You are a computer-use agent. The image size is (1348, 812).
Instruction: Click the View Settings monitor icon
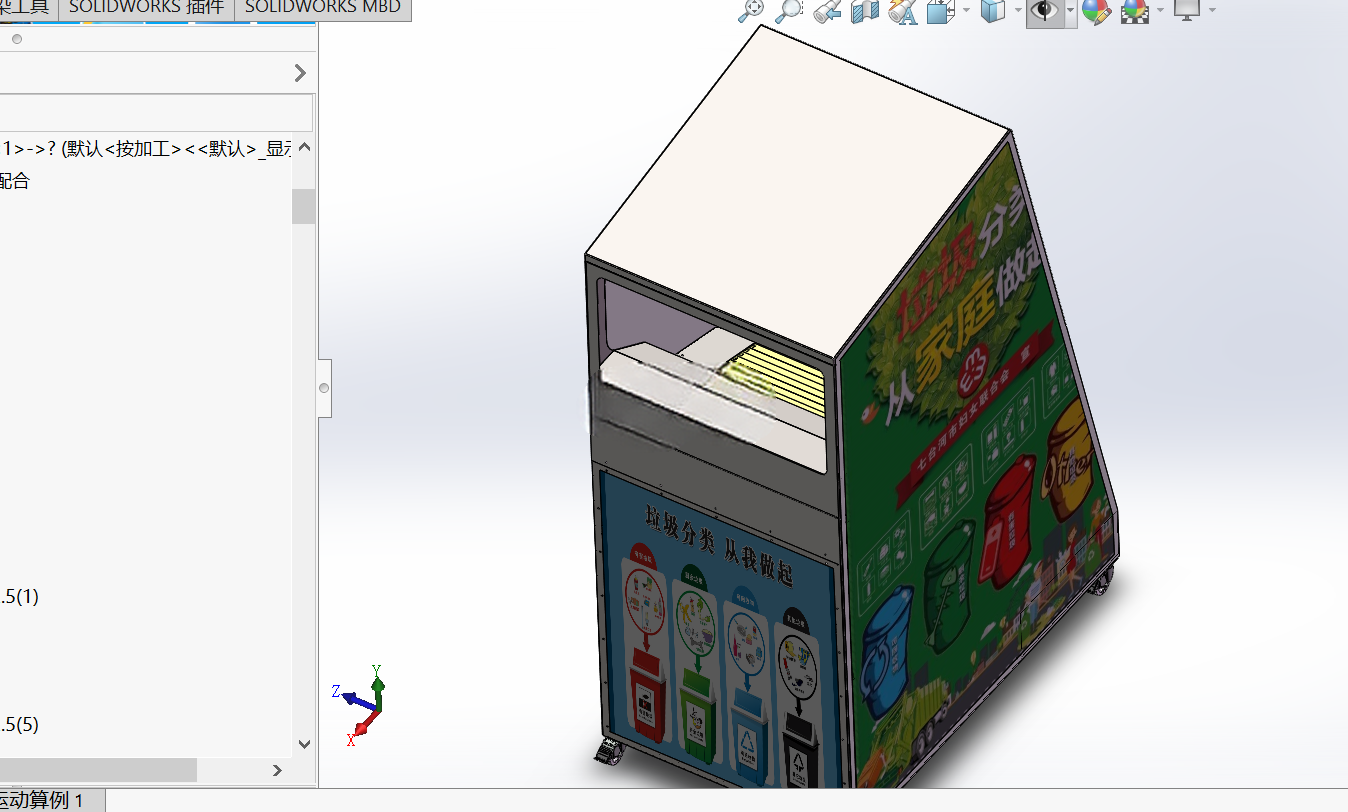tap(1186, 11)
